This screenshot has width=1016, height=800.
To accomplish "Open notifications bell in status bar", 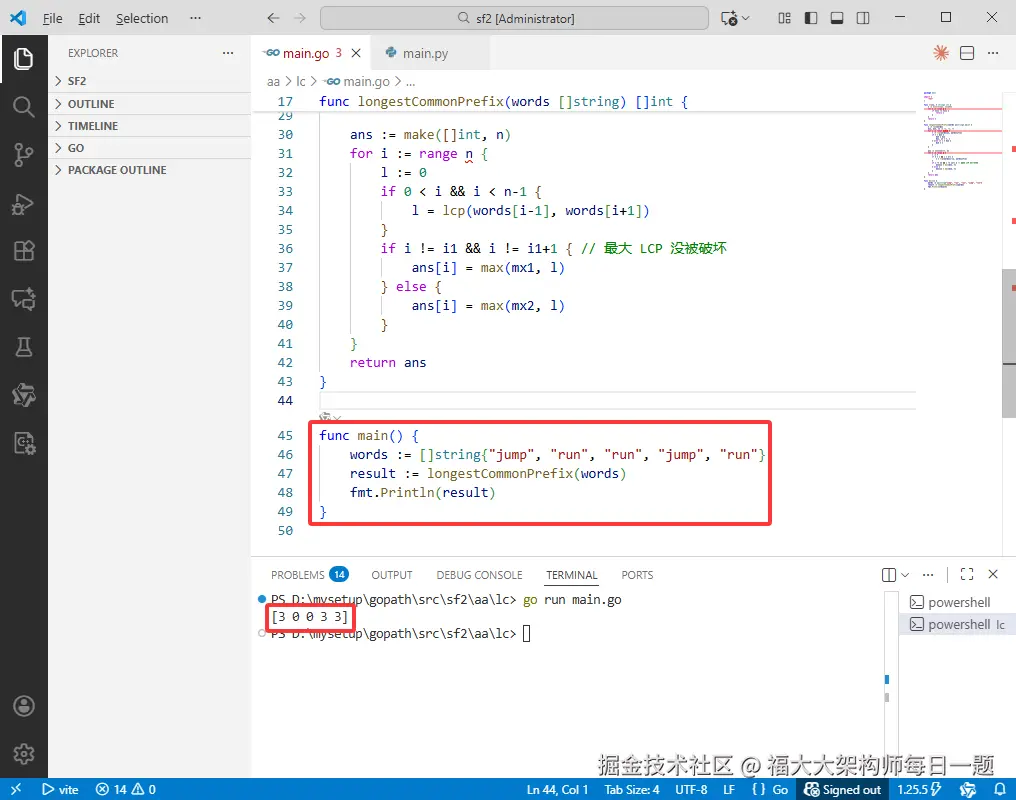I will [1000, 789].
